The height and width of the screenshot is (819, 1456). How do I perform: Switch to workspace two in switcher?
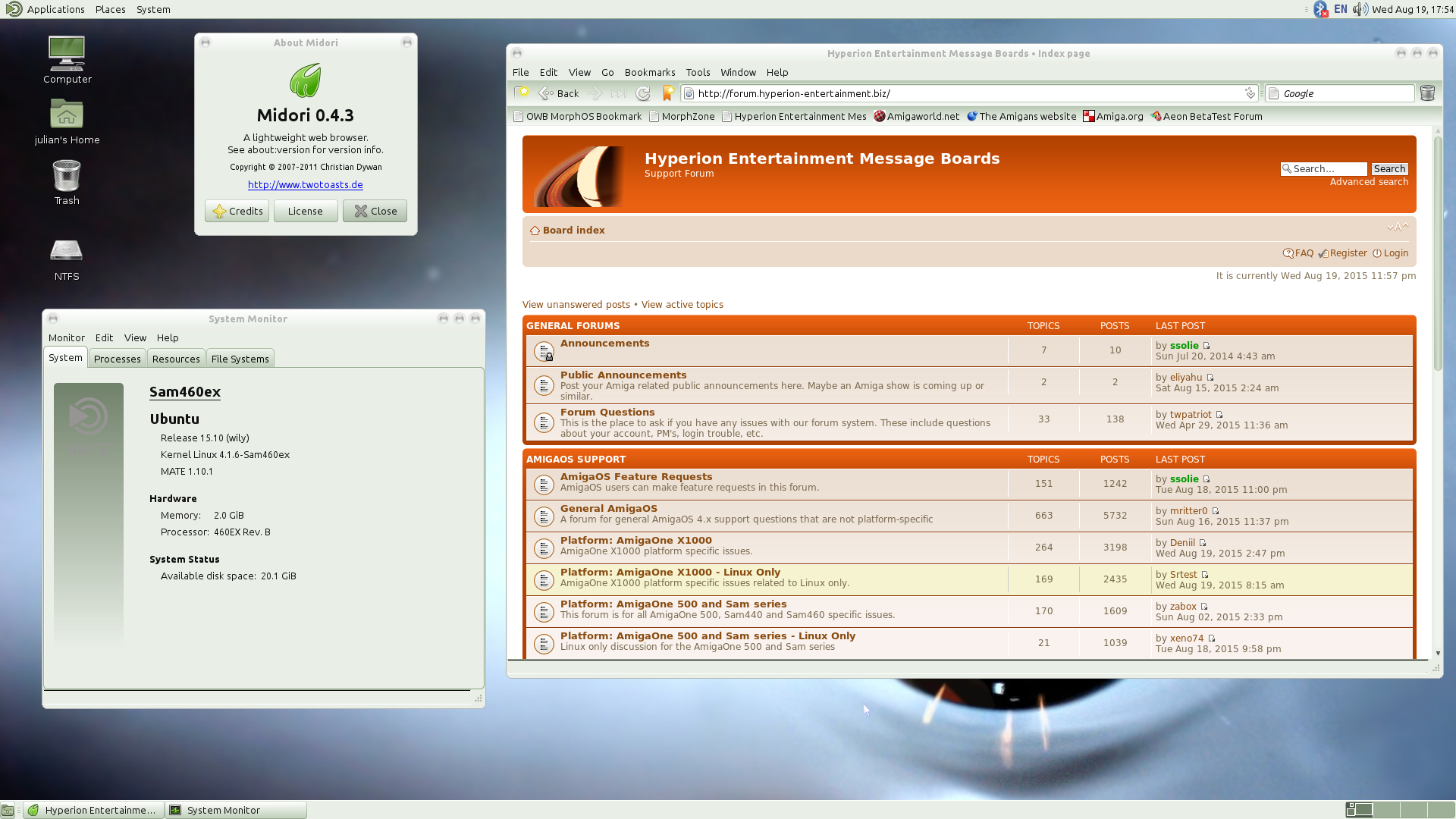click(1387, 810)
